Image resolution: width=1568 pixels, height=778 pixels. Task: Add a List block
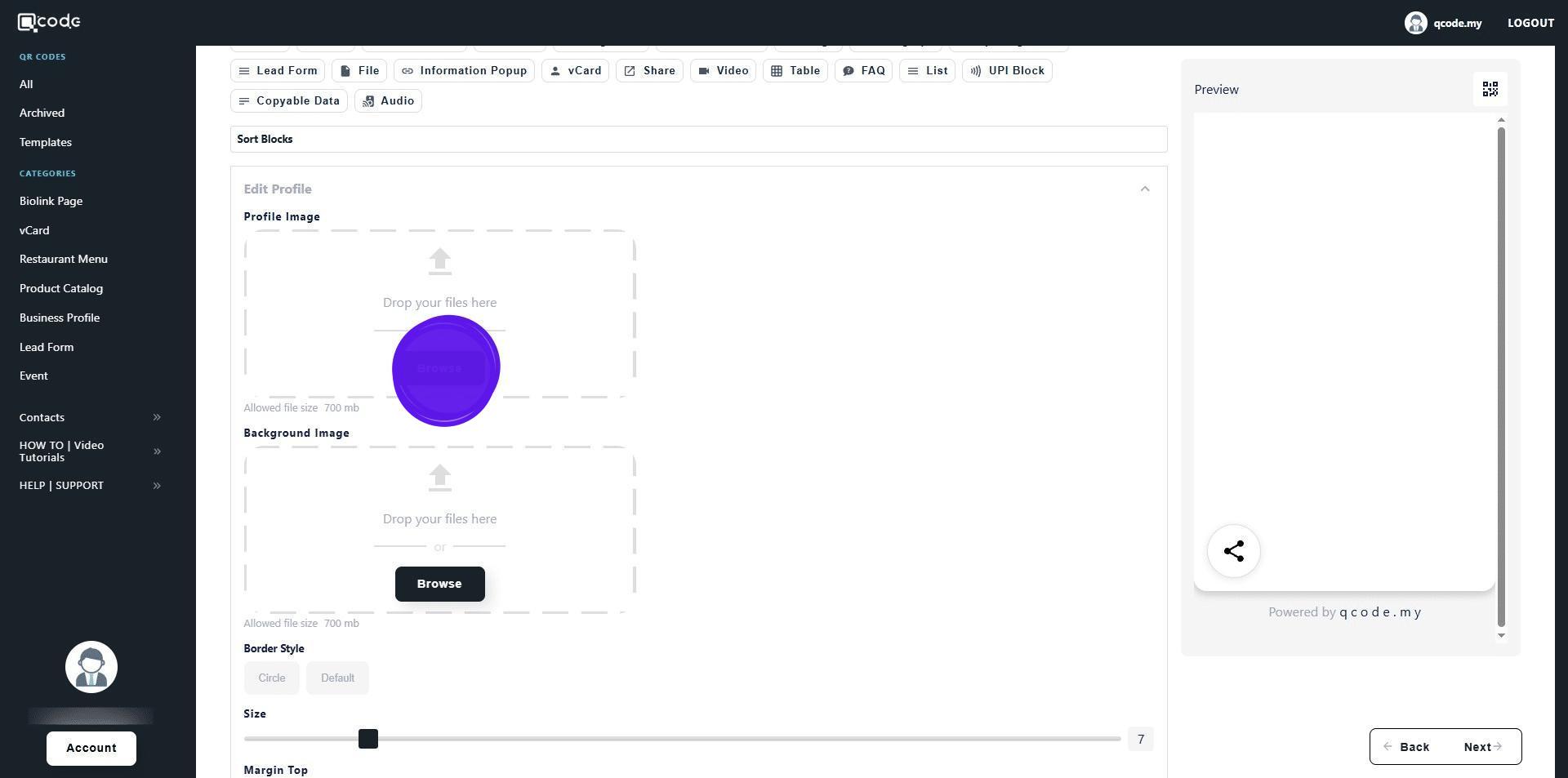click(927, 71)
